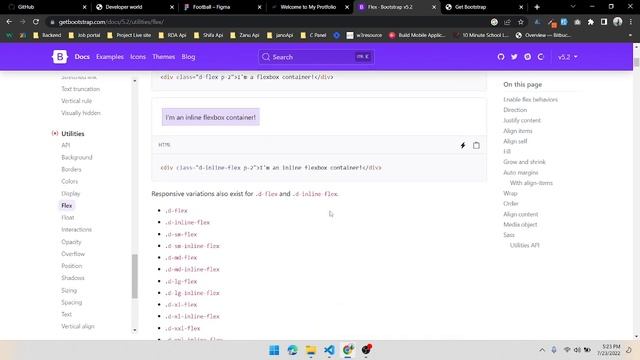Open the Docs navbar item

(x=82, y=57)
